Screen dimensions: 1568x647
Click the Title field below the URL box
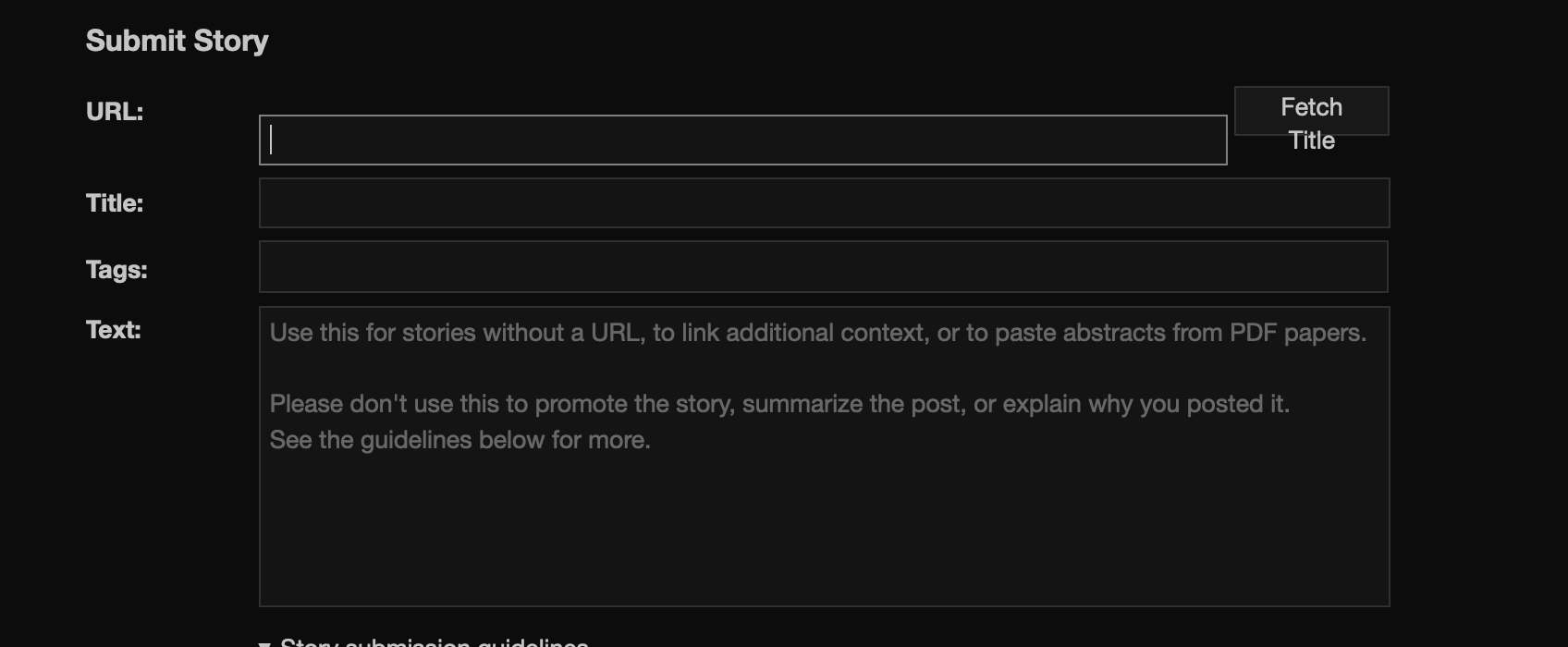pyautogui.click(x=823, y=202)
